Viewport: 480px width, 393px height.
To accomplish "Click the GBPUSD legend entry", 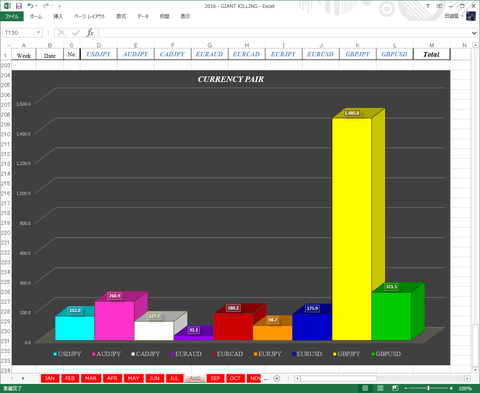I will click(x=386, y=354).
